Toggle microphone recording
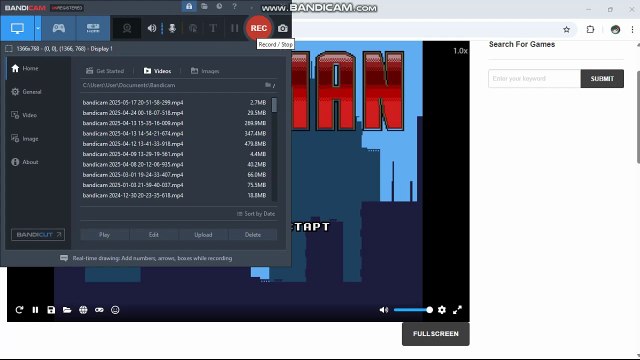Image resolution: width=640 pixels, height=360 pixels. pyautogui.click(x=172, y=28)
